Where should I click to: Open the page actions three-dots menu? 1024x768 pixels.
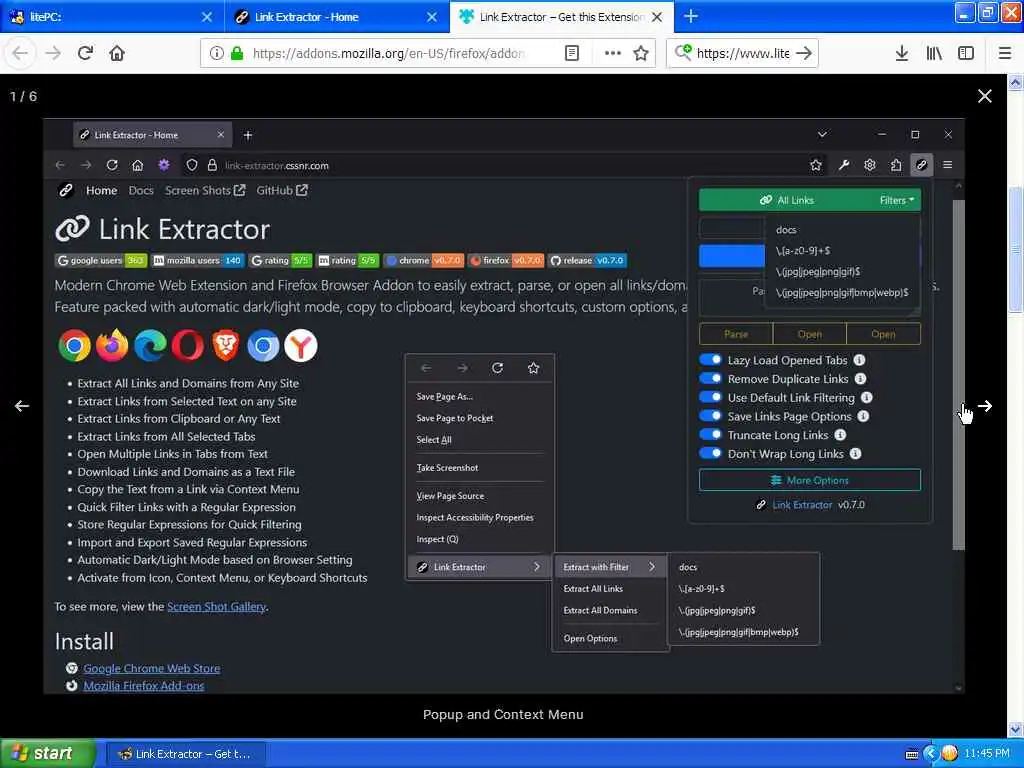coord(613,53)
